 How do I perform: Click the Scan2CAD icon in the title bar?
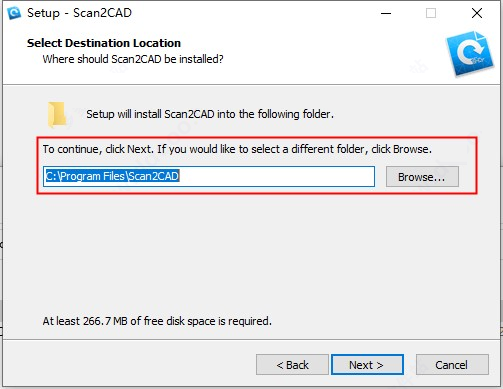(x=14, y=13)
